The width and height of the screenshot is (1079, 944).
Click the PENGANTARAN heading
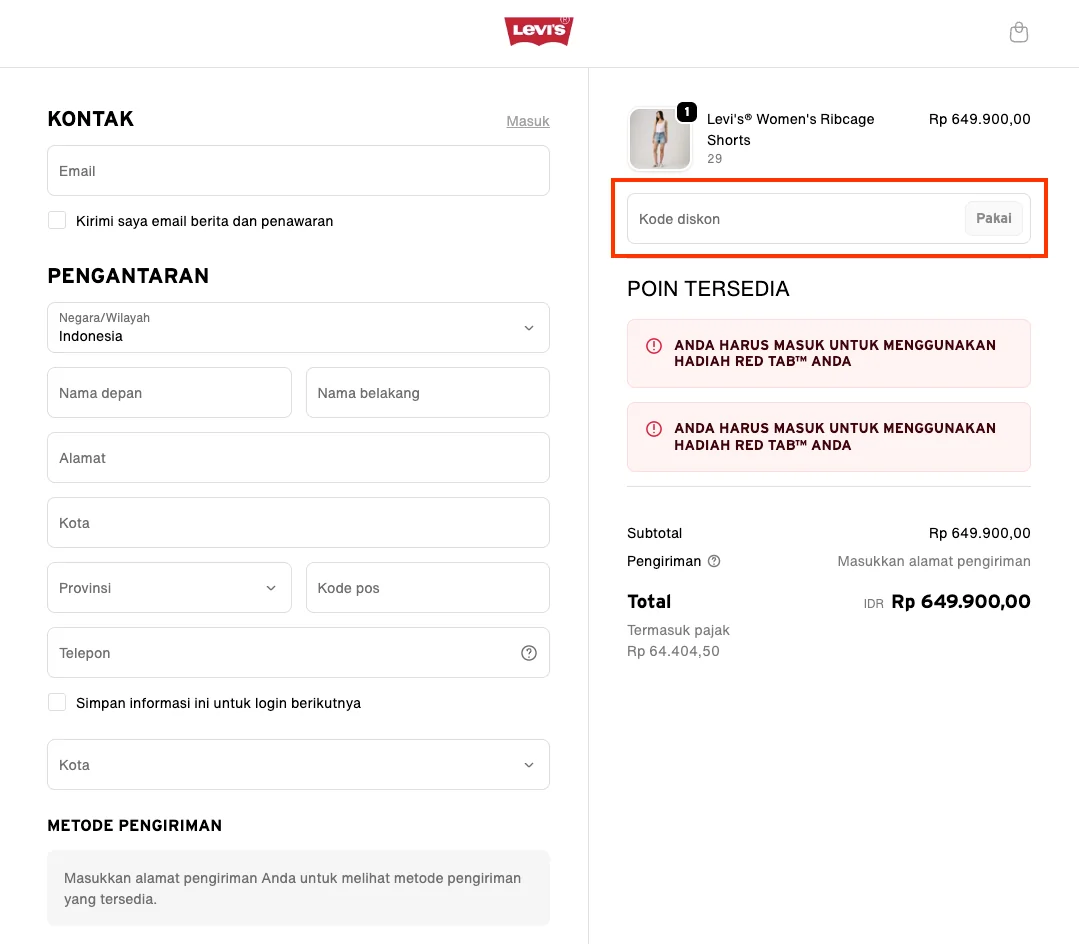click(x=128, y=276)
